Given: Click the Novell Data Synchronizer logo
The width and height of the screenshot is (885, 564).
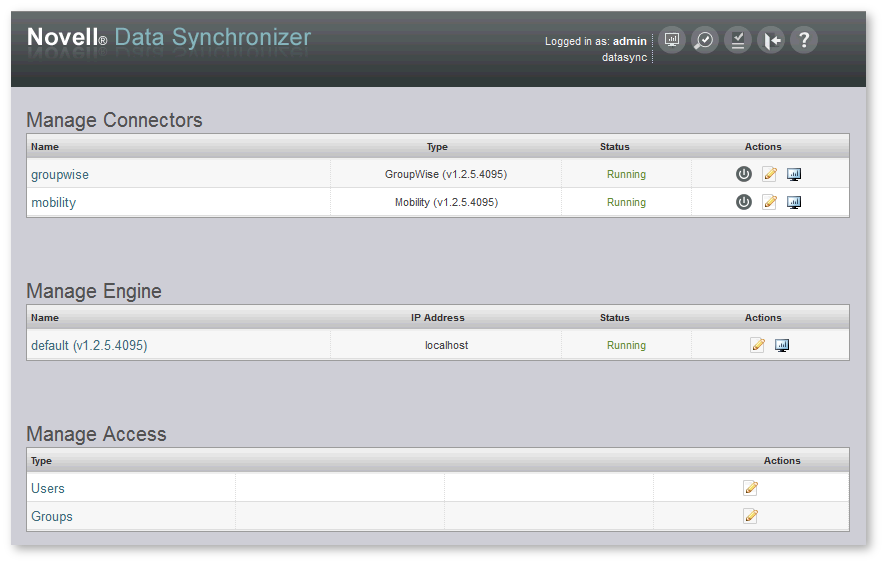Looking at the screenshot, I should coord(169,37).
